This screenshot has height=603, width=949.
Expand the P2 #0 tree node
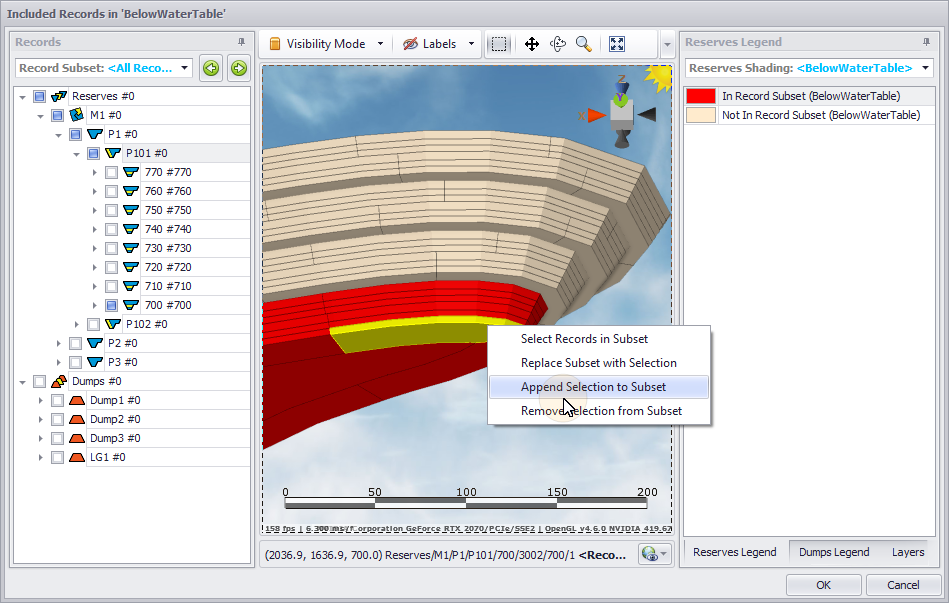[59, 343]
